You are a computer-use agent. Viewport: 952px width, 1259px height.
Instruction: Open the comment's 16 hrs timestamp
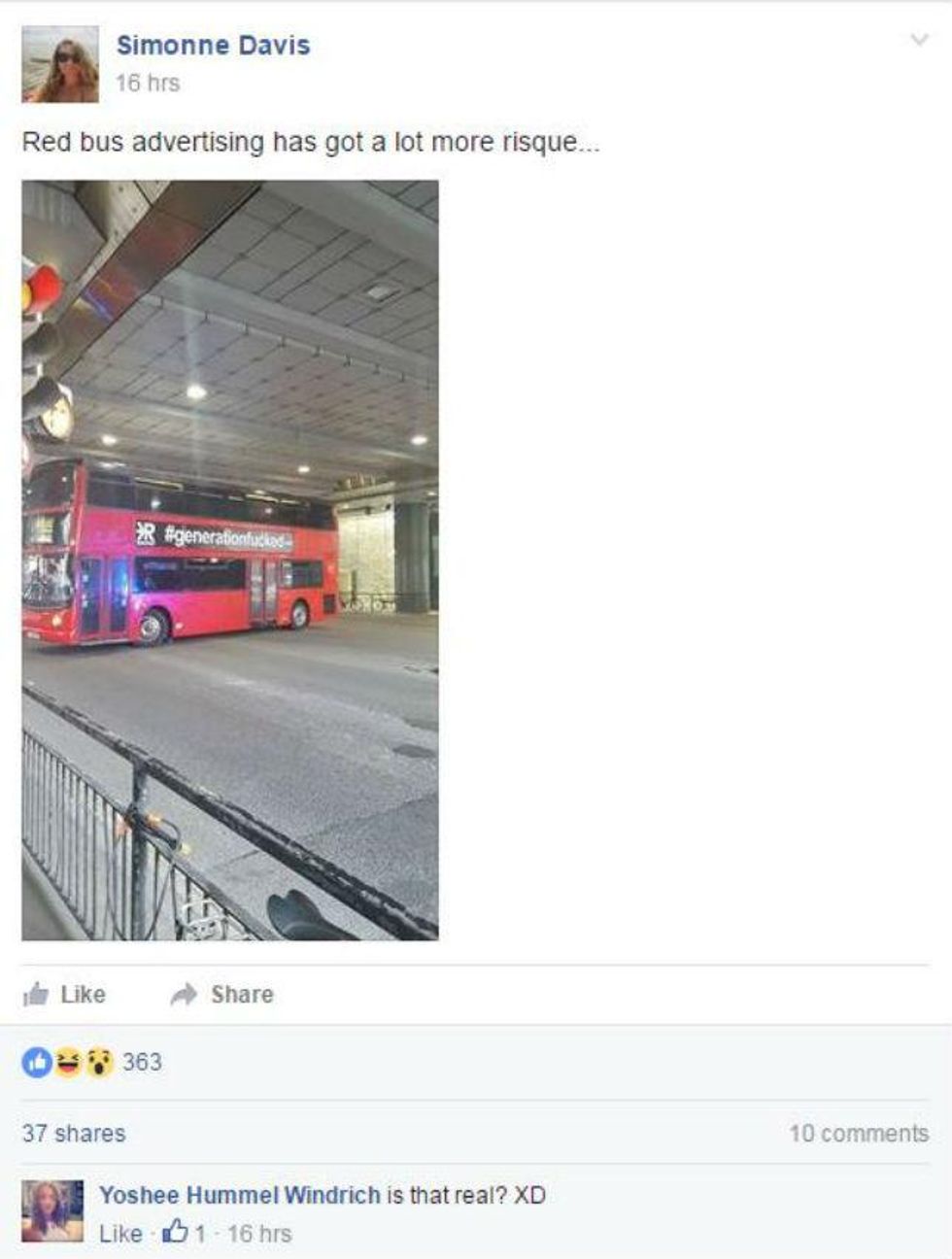pyautogui.click(x=259, y=1234)
